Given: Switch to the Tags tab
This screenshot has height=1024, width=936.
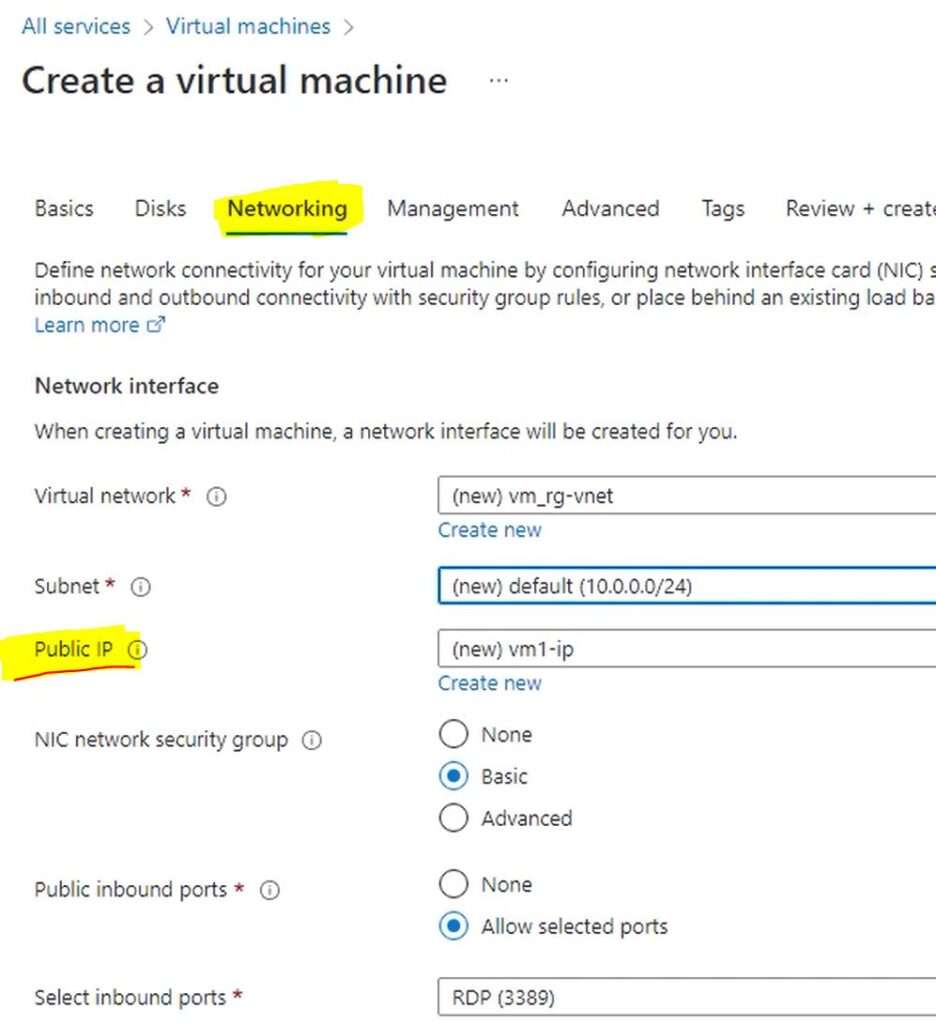Looking at the screenshot, I should [722, 208].
